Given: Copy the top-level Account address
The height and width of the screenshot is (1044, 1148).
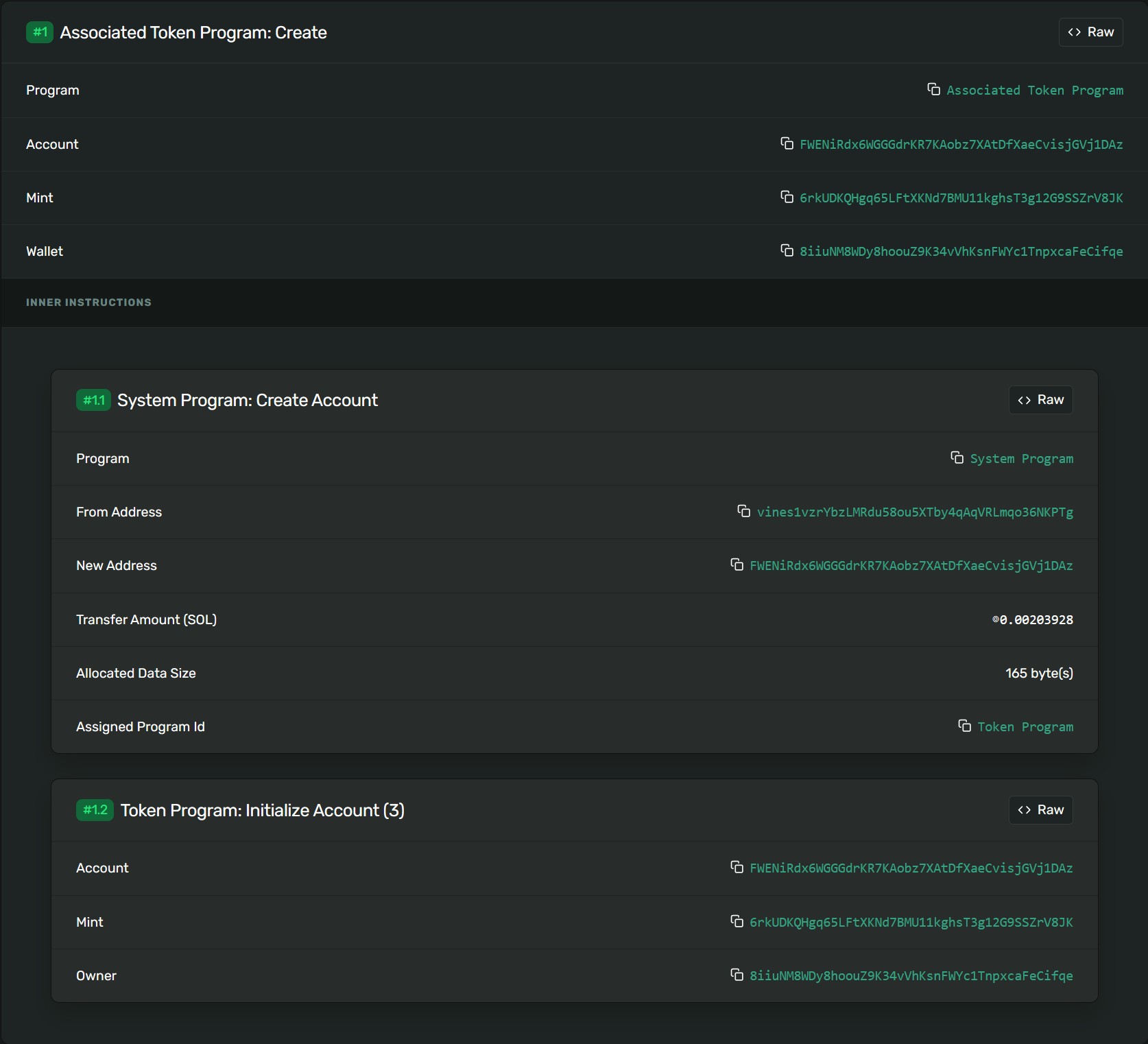Looking at the screenshot, I should [x=787, y=143].
